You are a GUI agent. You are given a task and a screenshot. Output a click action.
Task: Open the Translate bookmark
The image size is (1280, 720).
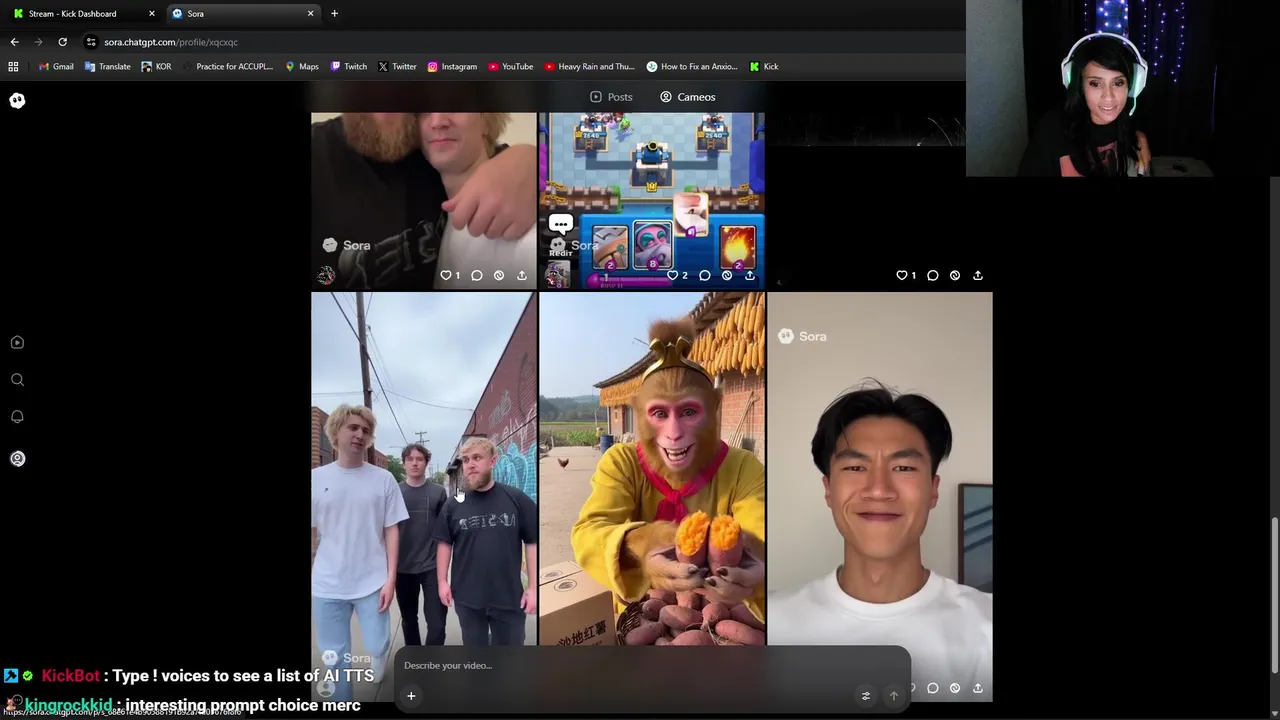[x=107, y=67]
